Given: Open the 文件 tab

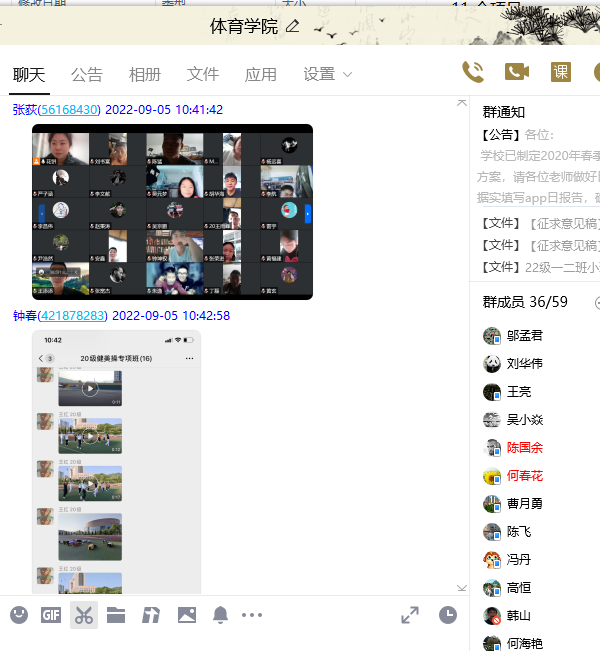Looking at the screenshot, I should click(203, 74).
